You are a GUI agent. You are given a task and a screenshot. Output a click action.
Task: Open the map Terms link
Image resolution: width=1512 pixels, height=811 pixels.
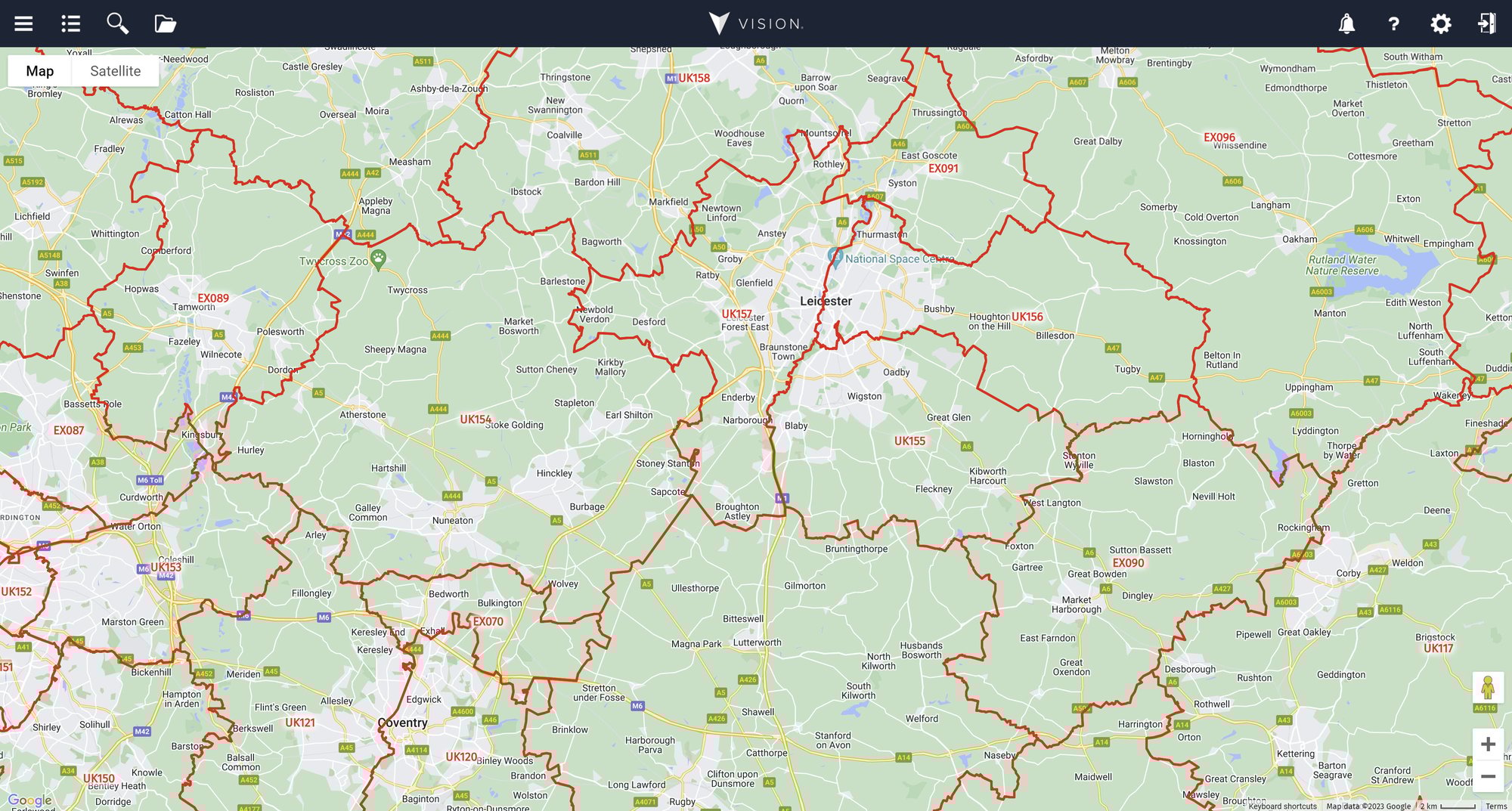pos(1496,806)
